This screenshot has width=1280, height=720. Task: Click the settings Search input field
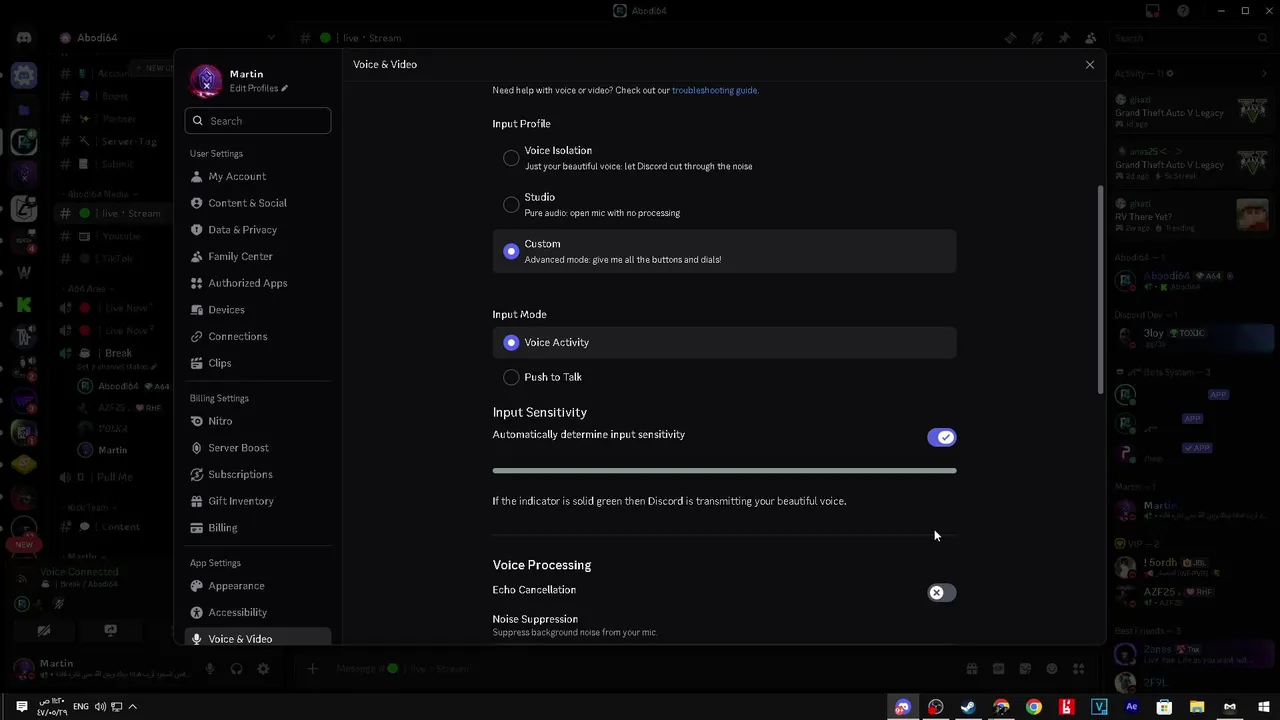(x=258, y=121)
